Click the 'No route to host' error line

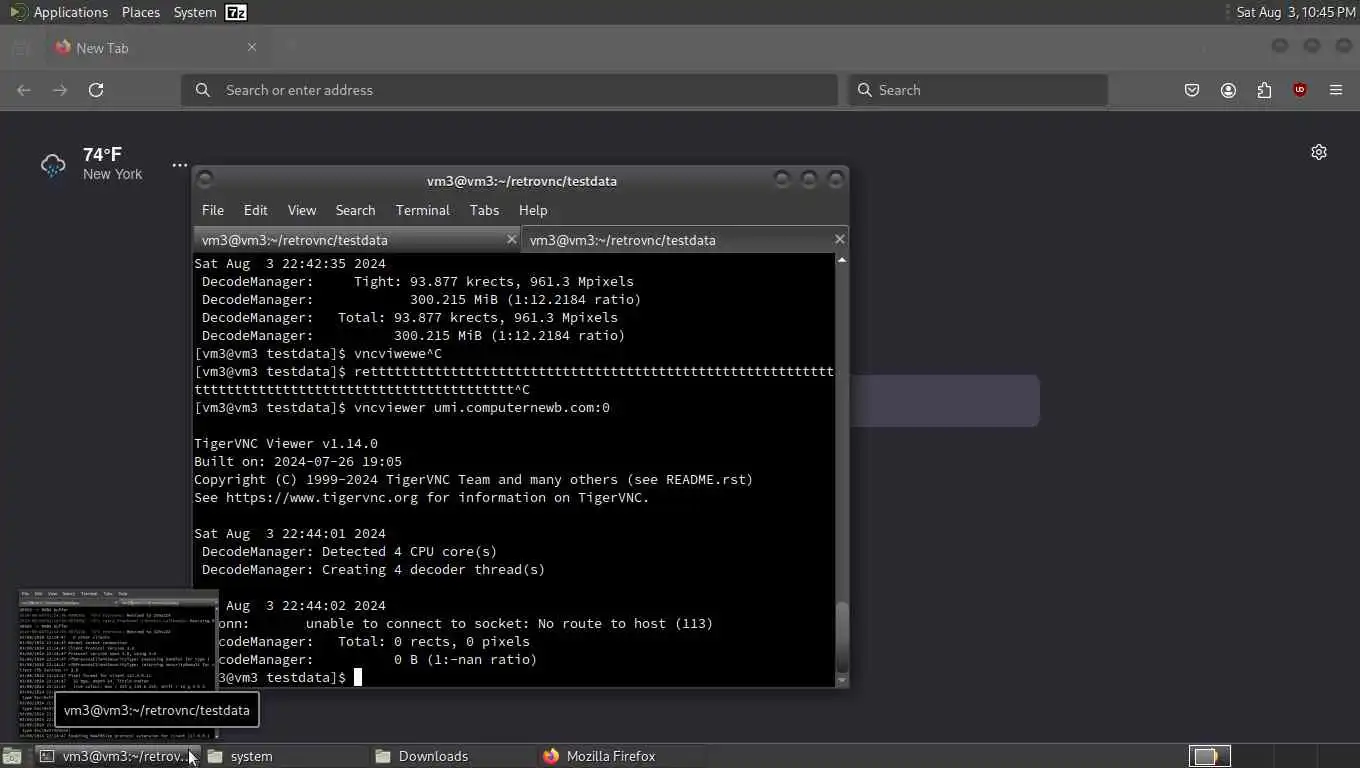click(x=454, y=624)
